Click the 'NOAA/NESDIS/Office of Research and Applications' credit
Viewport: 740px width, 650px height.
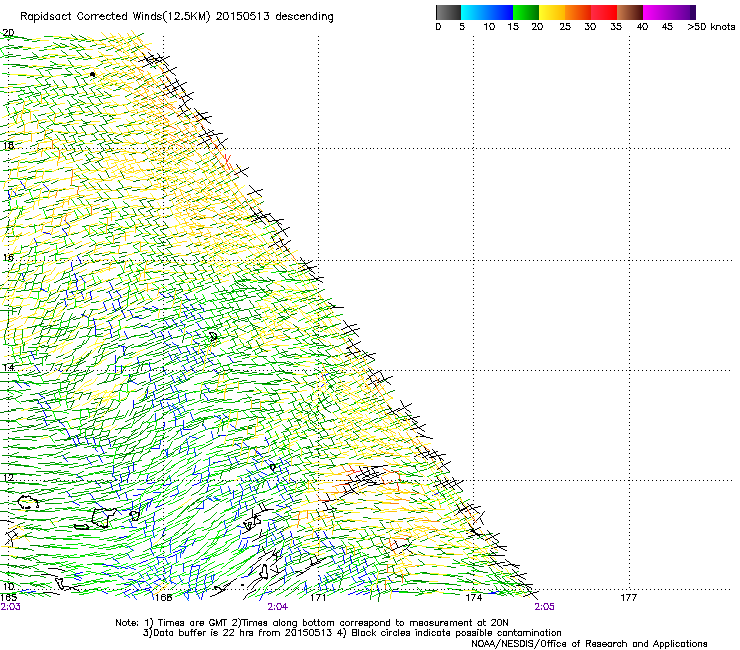[x=589, y=644]
